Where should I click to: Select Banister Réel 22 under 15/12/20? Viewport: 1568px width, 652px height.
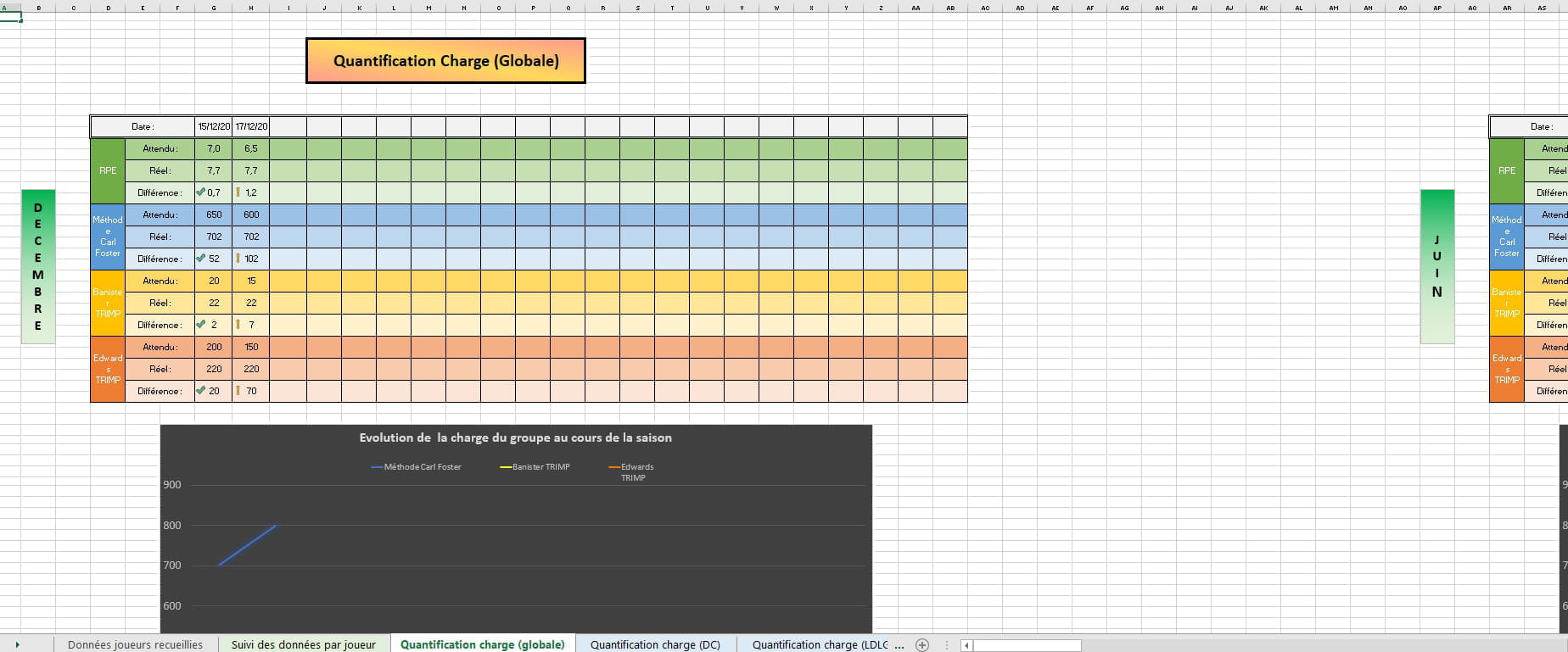point(213,303)
